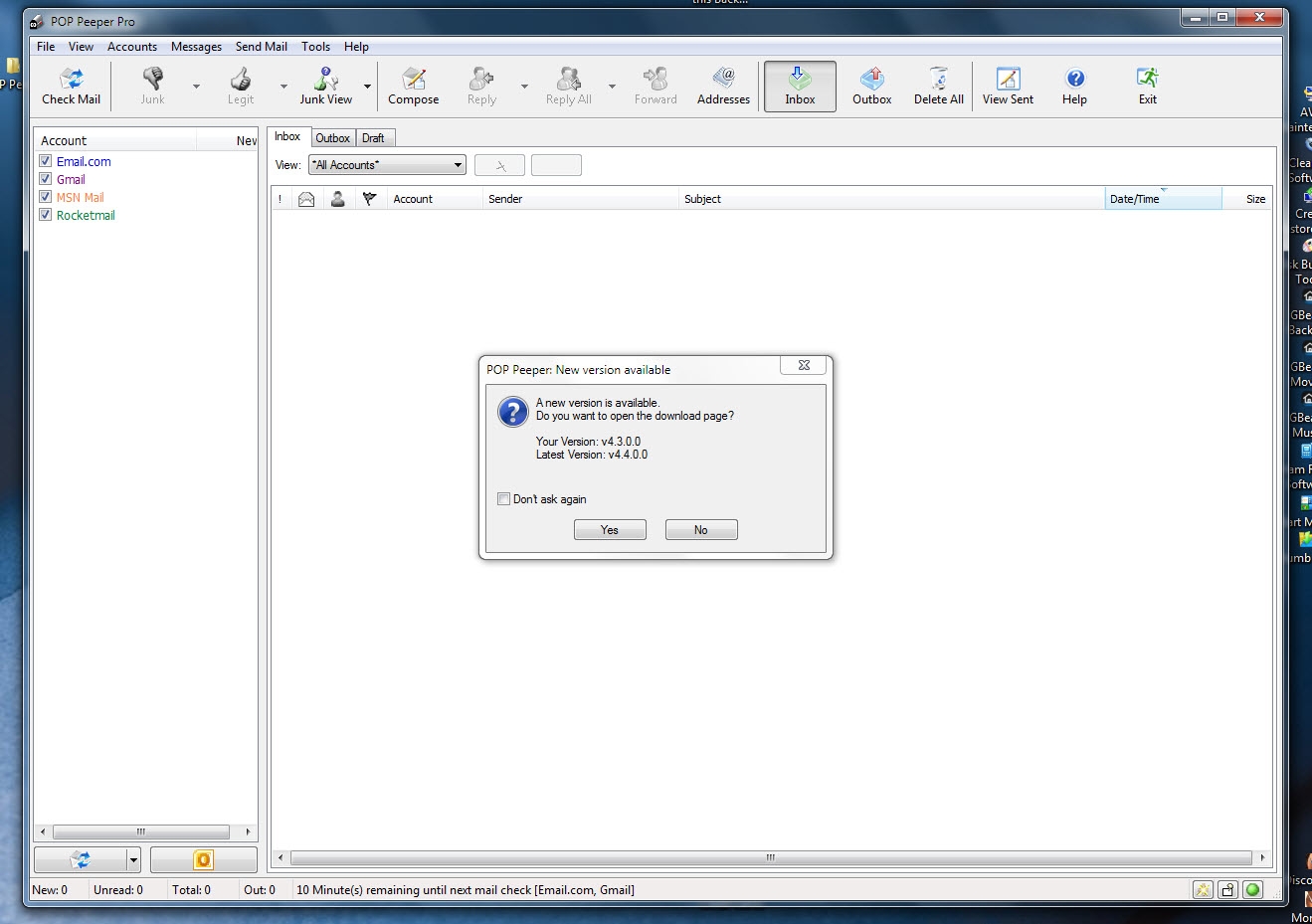The width and height of the screenshot is (1312, 924).
Task: Close the New version available dialog
Action: [x=804, y=365]
